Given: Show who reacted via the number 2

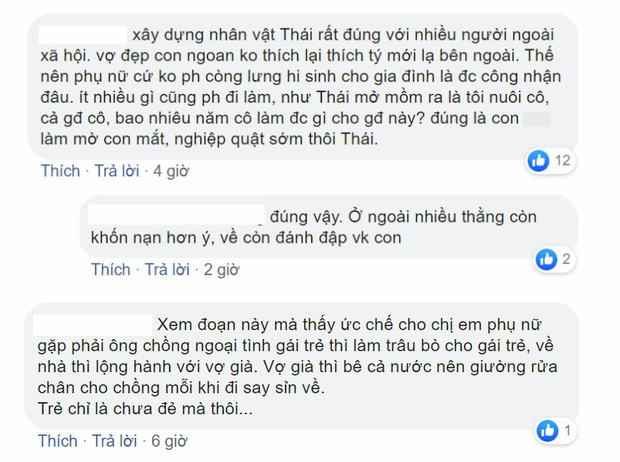Looking at the screenshot, I should coord(566,260).
